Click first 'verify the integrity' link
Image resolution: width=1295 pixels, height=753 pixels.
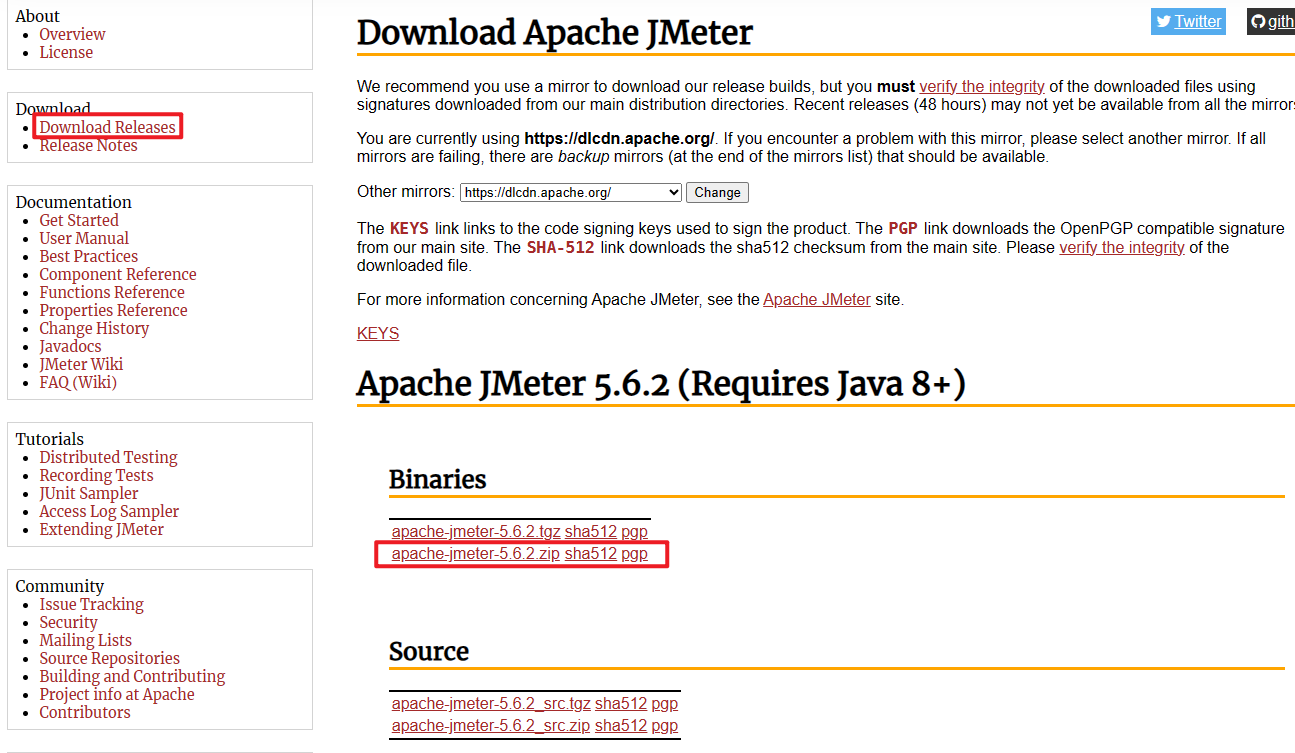(x=982, y=86)
